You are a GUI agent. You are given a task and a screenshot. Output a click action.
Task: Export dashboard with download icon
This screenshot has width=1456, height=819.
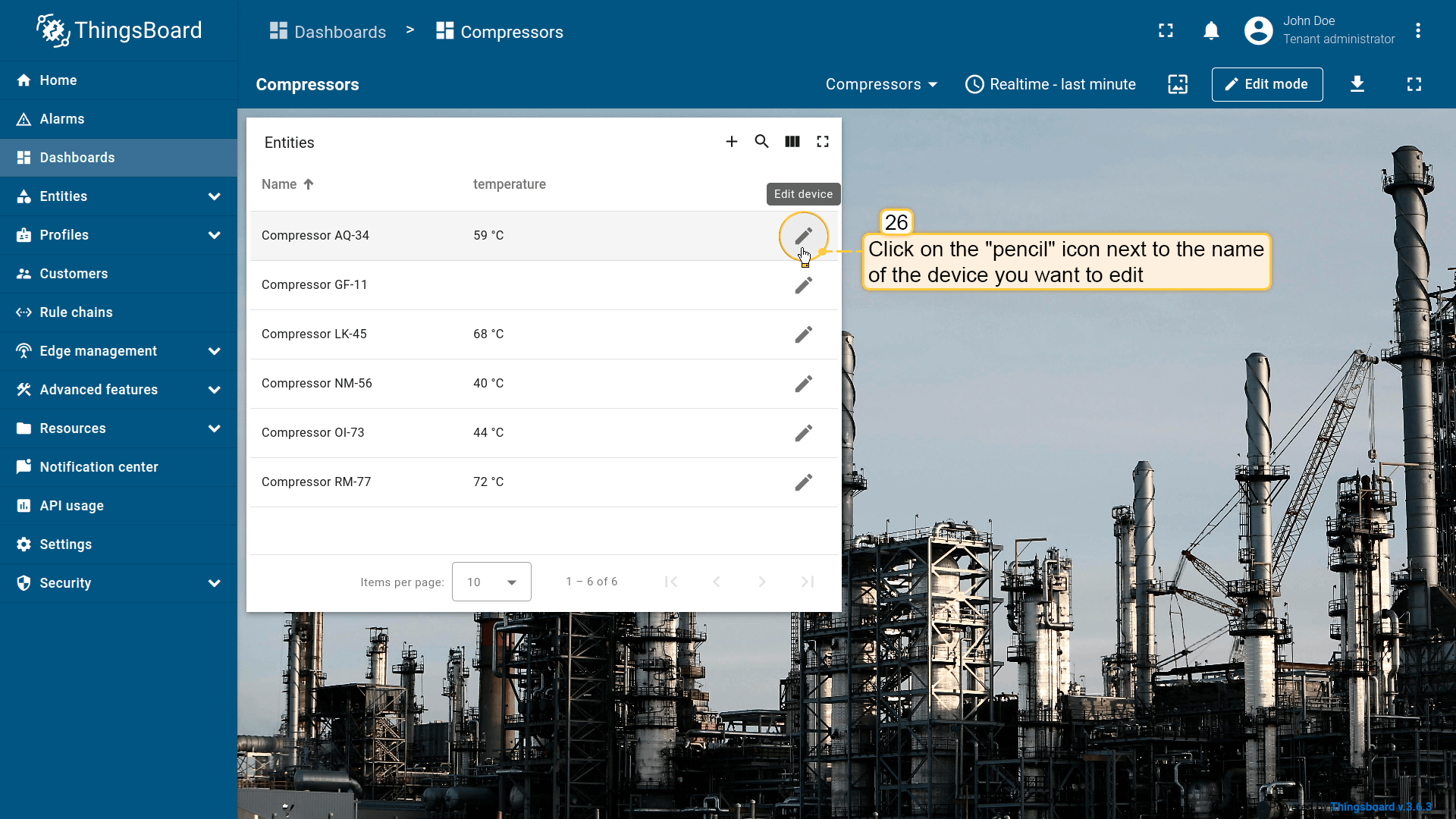[x=1357, y=84]
